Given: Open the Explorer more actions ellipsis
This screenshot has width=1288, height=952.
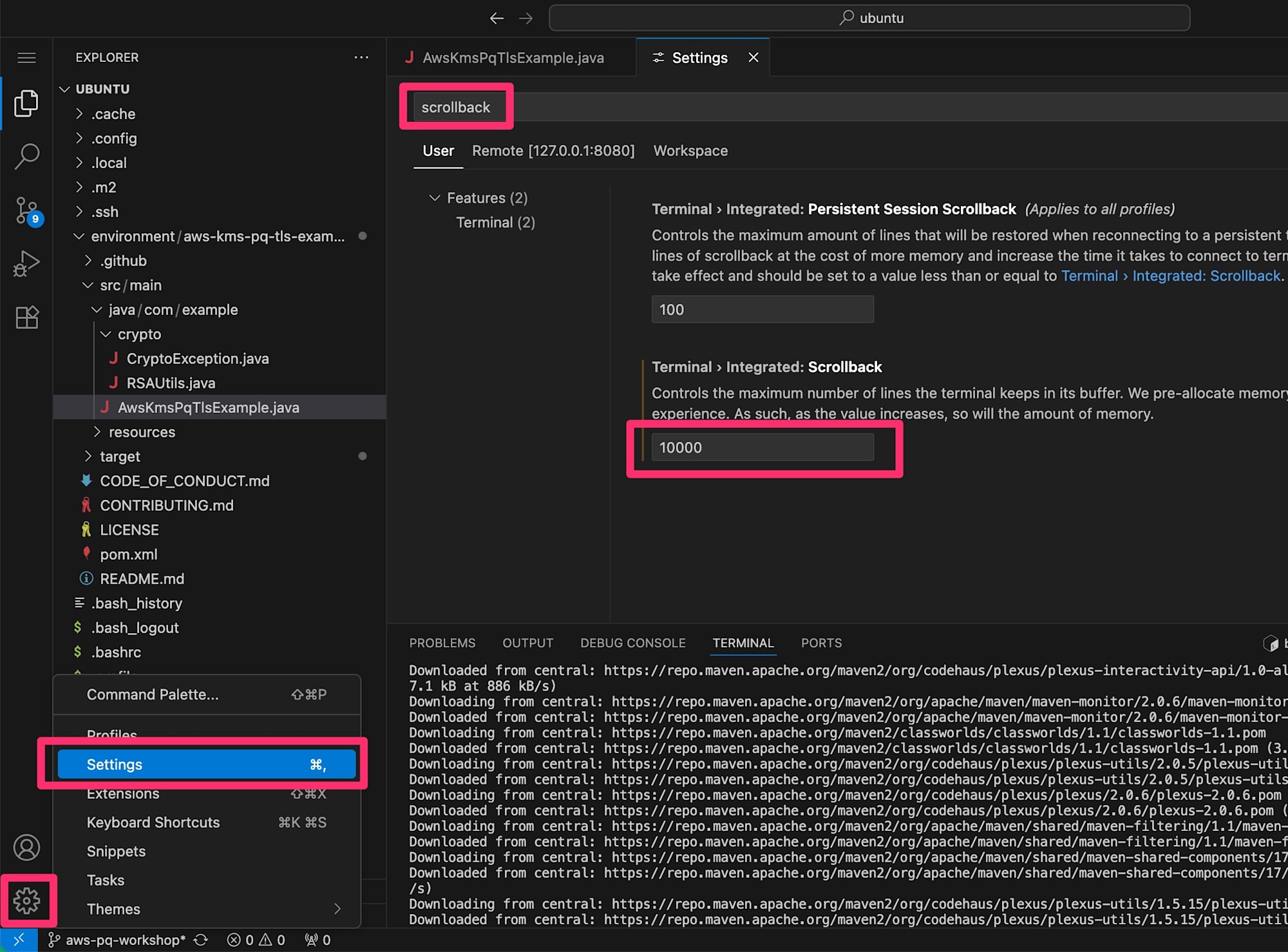Looking at the screenshot, I should pos(361,57).
